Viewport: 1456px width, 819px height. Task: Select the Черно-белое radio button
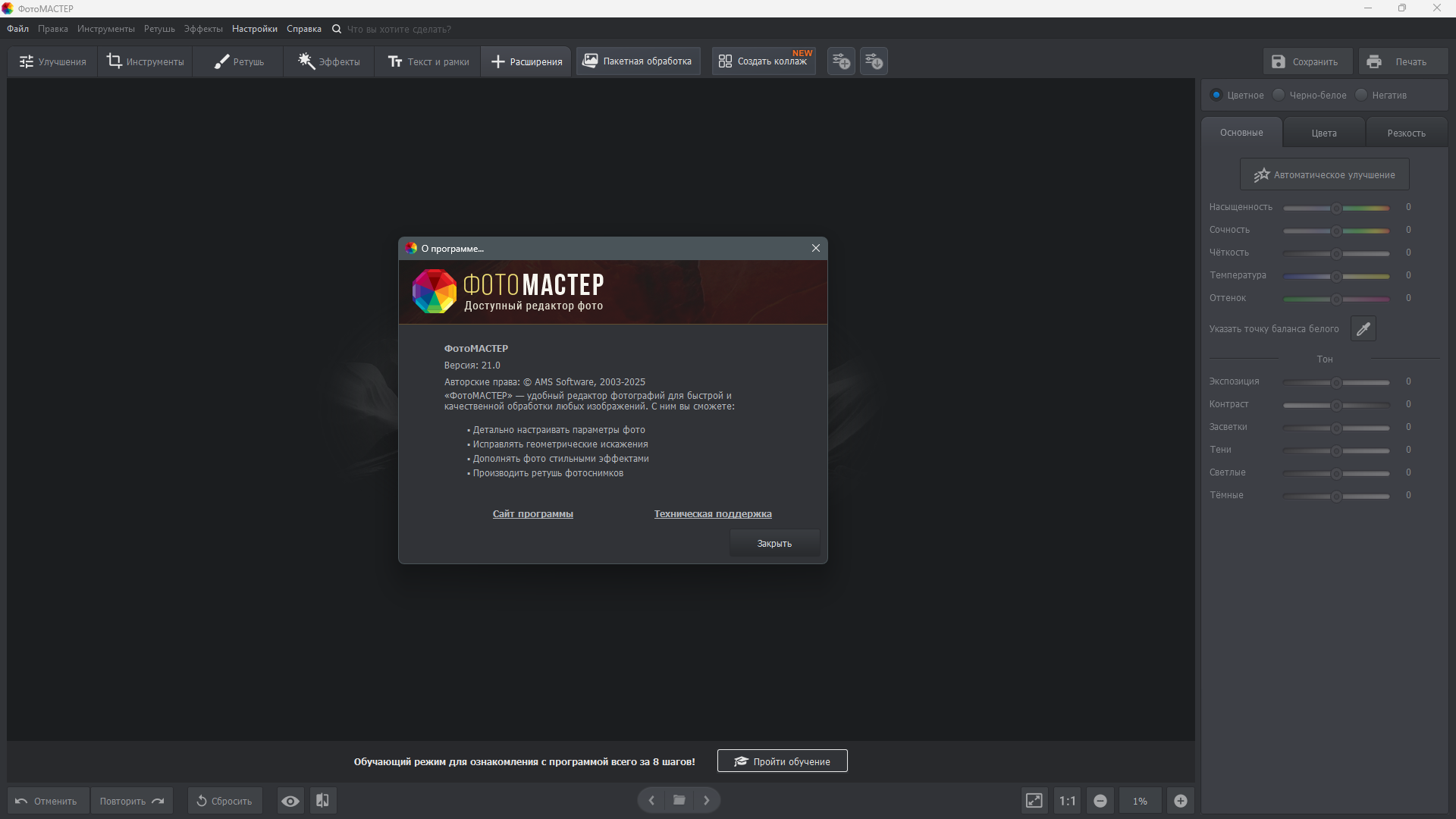click(1279, 95)
